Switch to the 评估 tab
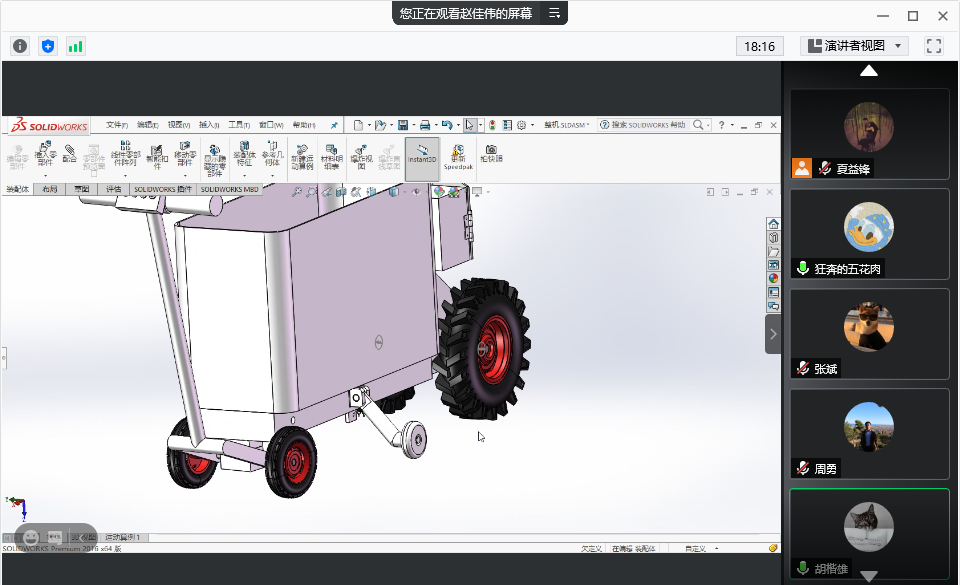This screenshot has height=585, width=960. [113, 189]
